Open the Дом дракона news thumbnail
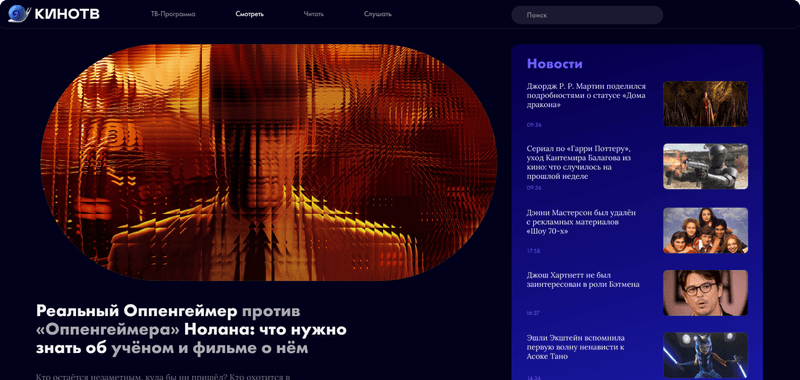 tap(705, 104)
